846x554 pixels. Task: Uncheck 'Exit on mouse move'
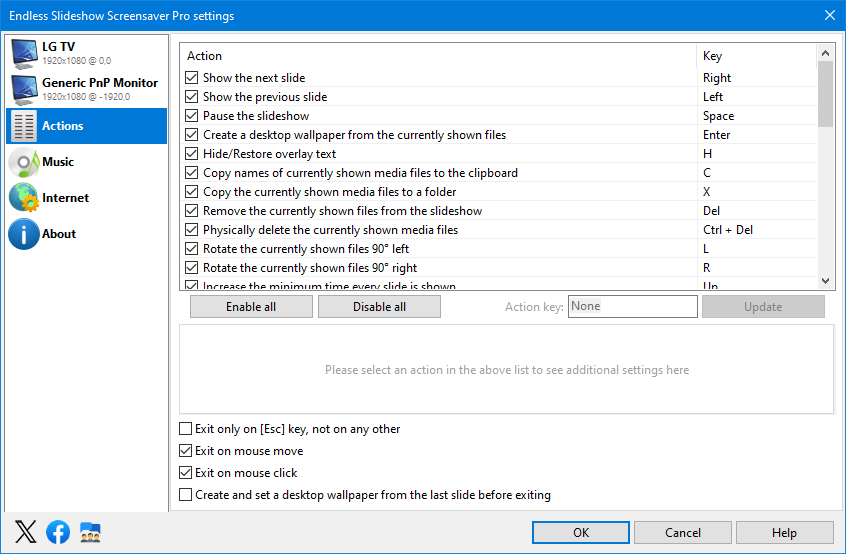click(185, 450)
